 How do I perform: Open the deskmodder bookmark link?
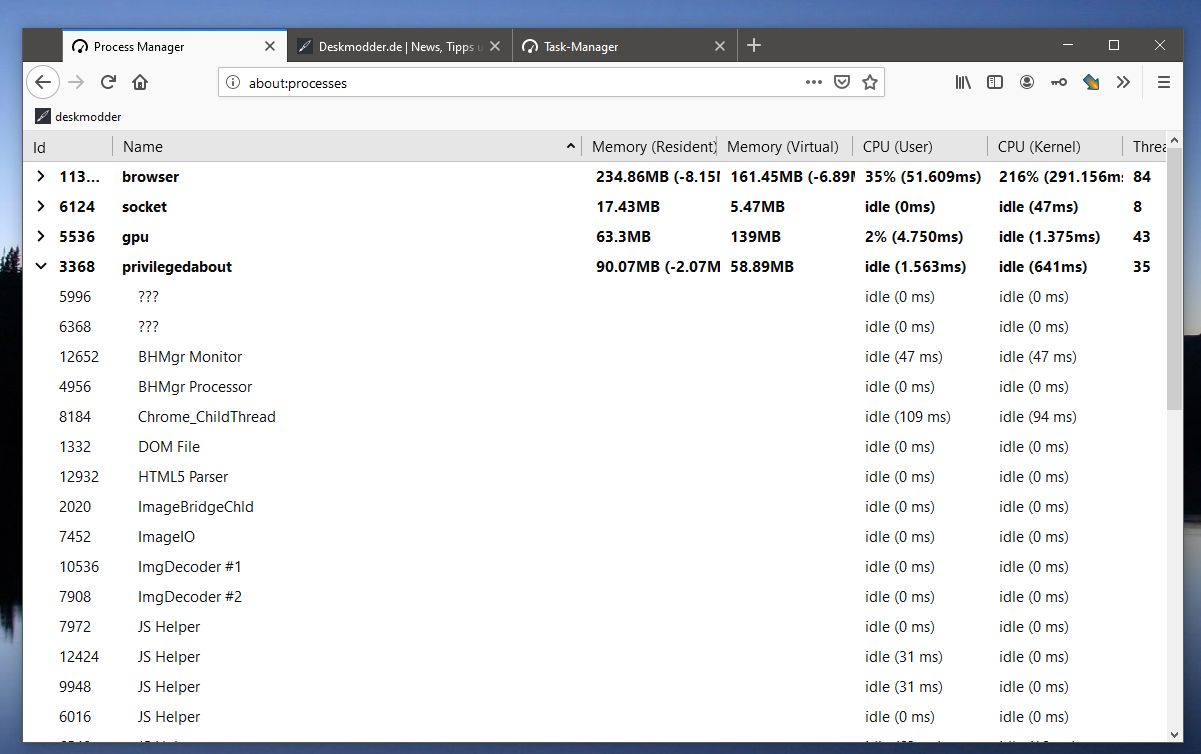tap(78, 116)
